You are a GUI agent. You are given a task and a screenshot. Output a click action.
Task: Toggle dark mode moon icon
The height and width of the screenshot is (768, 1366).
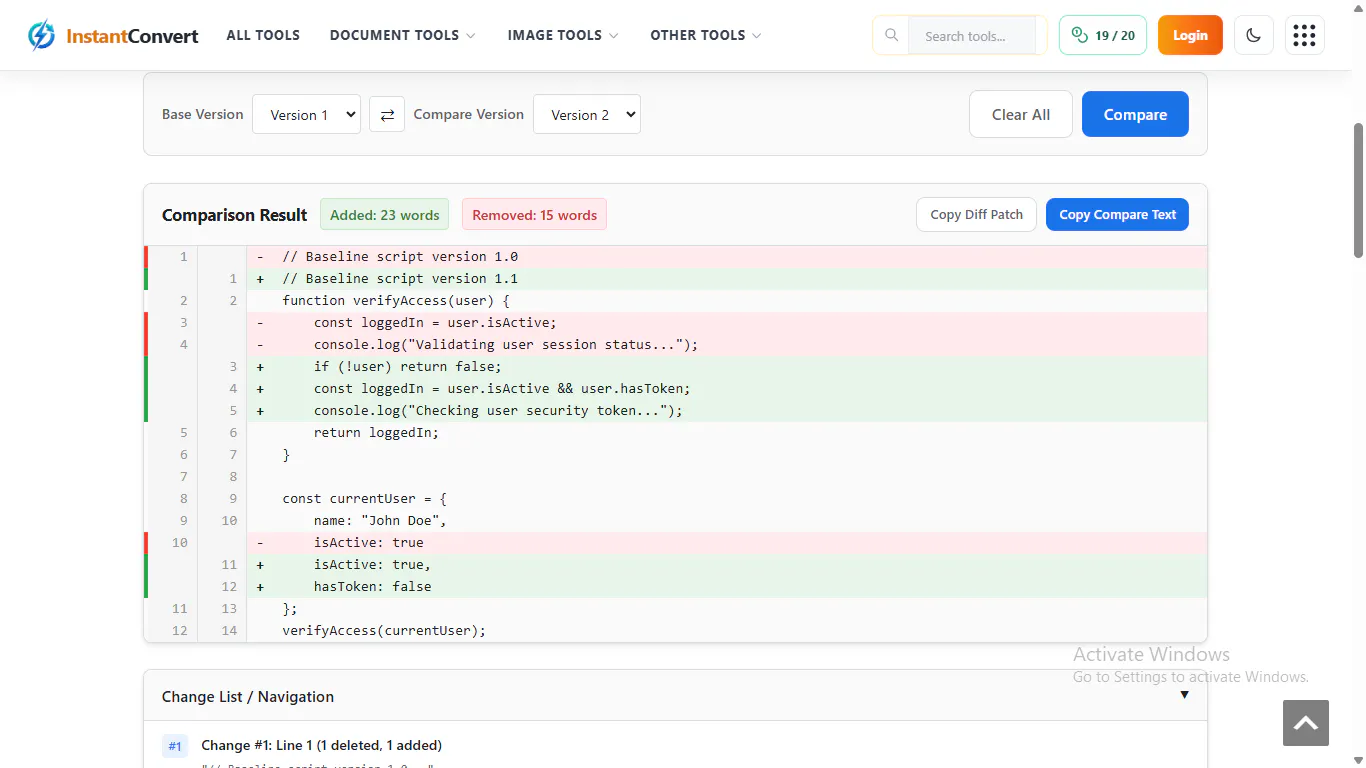tap(1254, 35)
